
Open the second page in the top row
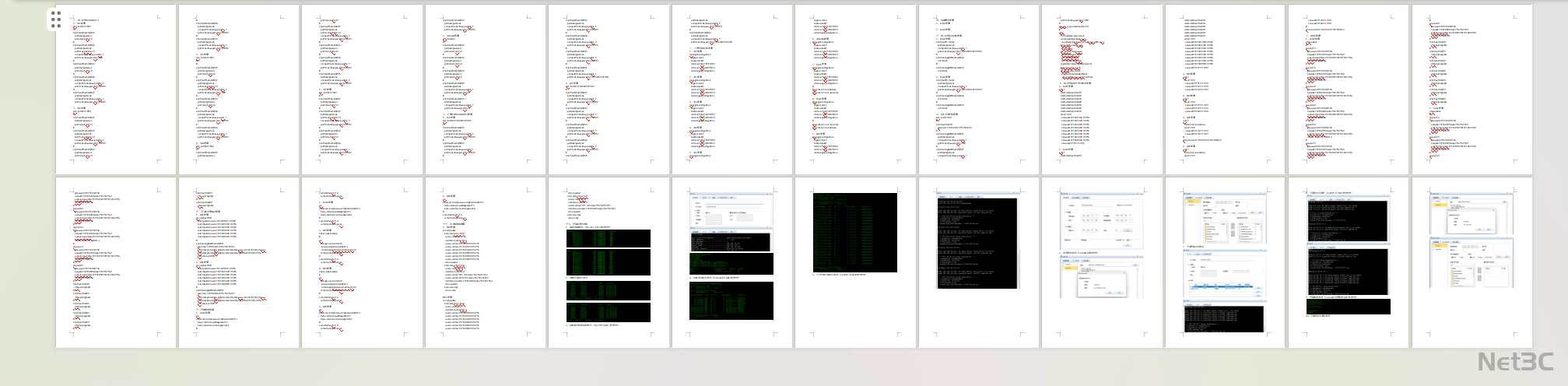[x=238, y=89]
